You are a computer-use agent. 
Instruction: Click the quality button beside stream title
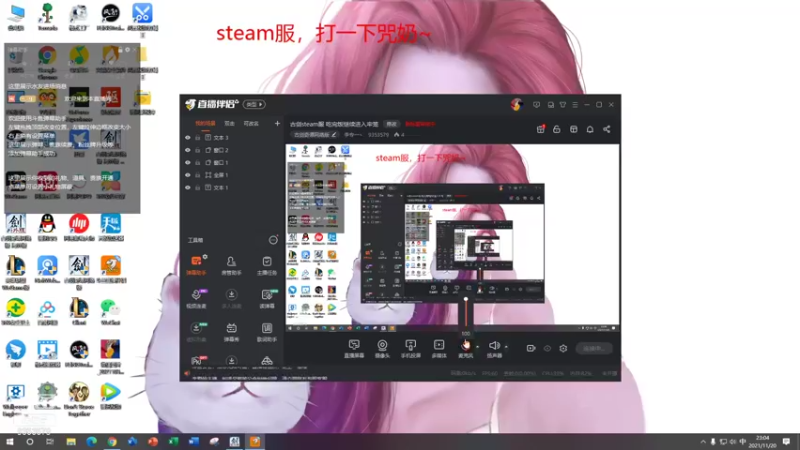point(391,124)
